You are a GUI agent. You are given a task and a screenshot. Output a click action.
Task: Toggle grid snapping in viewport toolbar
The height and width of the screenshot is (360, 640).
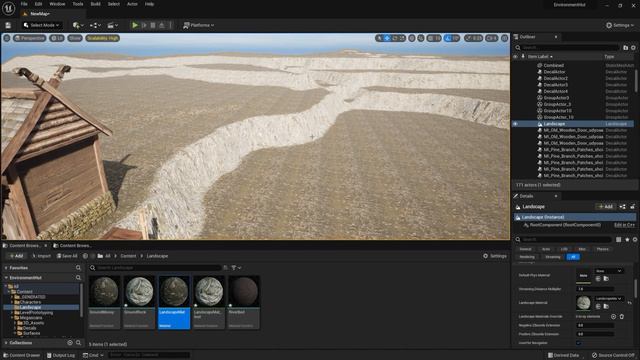[x=430, y=38]
